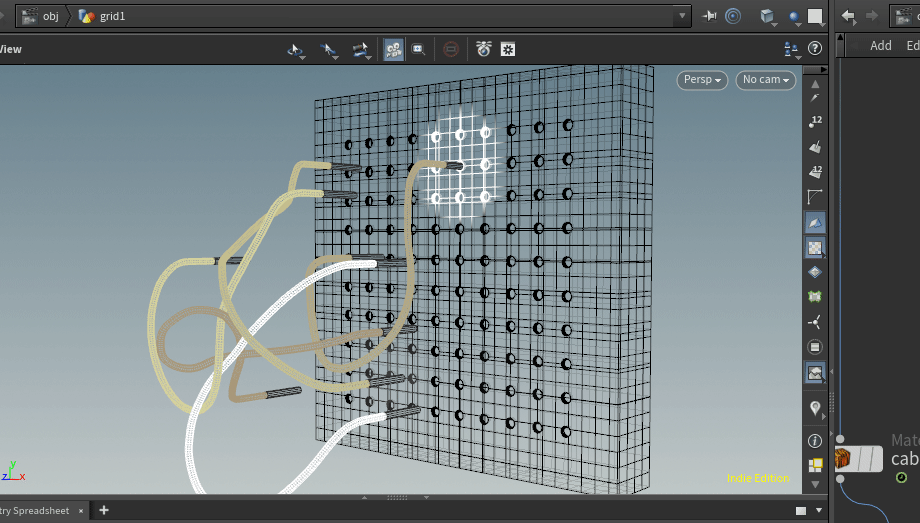Toggle the highlighted camera view tool

click(x=393, y=49)
